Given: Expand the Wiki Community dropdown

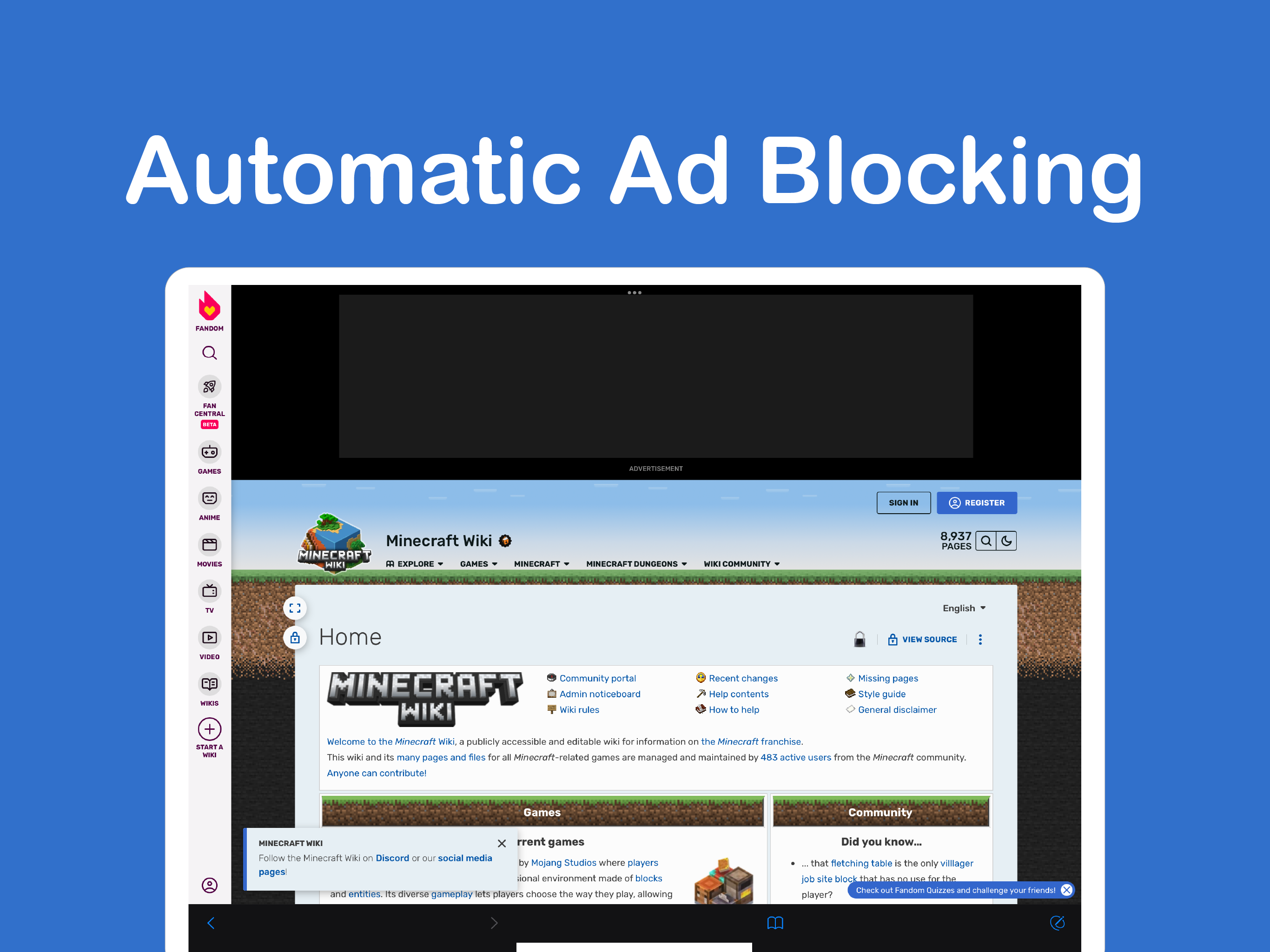Looking at the screenshot, I should 742,564.
